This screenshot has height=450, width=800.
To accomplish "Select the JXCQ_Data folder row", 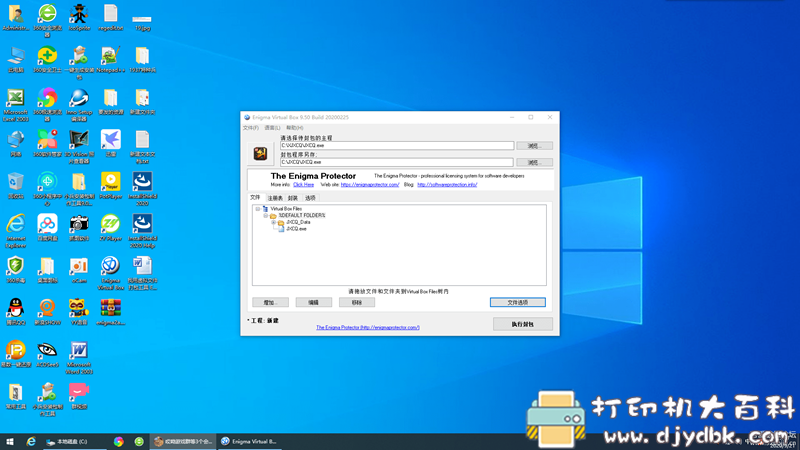I will pyautogui.click(x=298, y=222).
